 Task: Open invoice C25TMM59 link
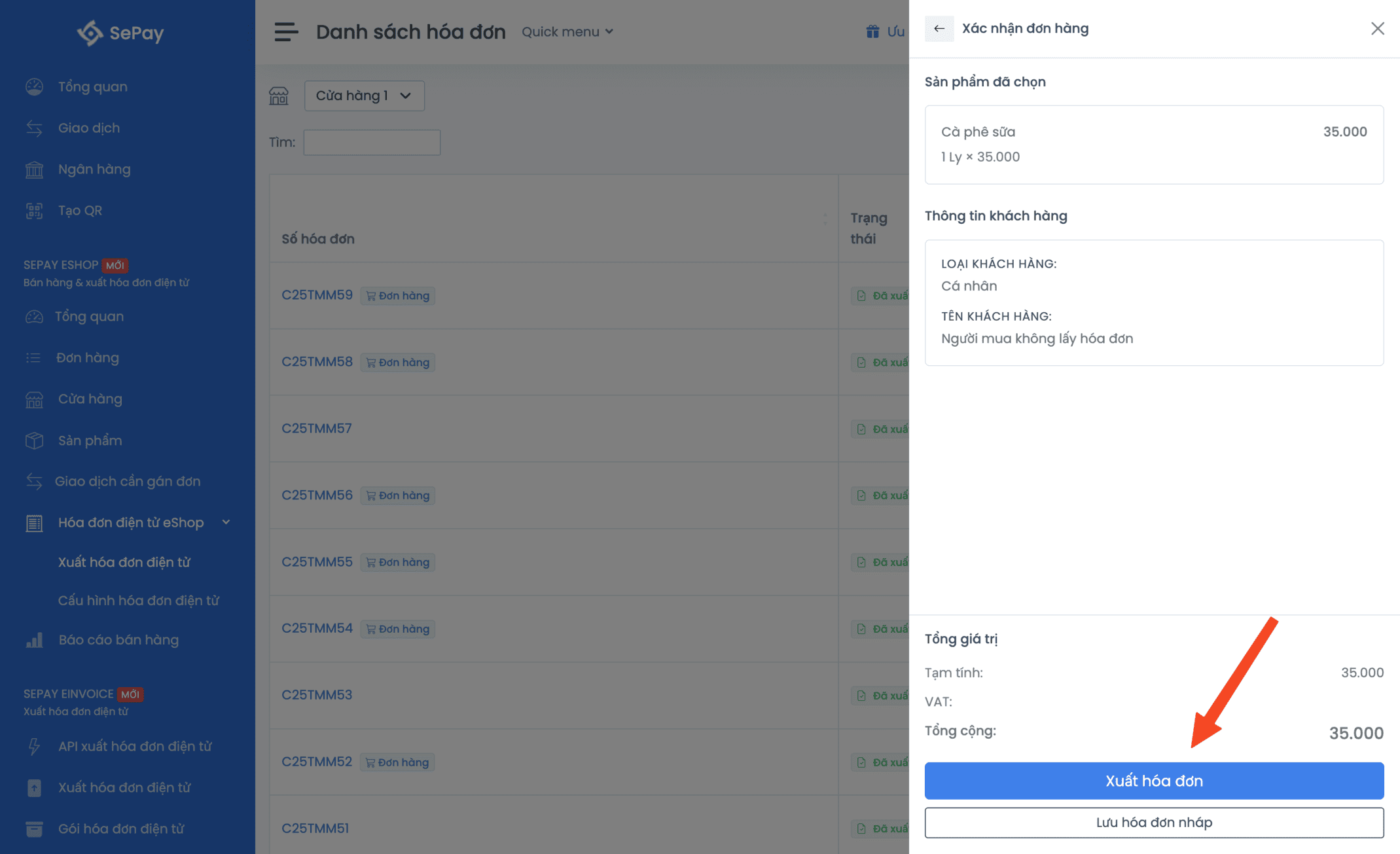317,295
